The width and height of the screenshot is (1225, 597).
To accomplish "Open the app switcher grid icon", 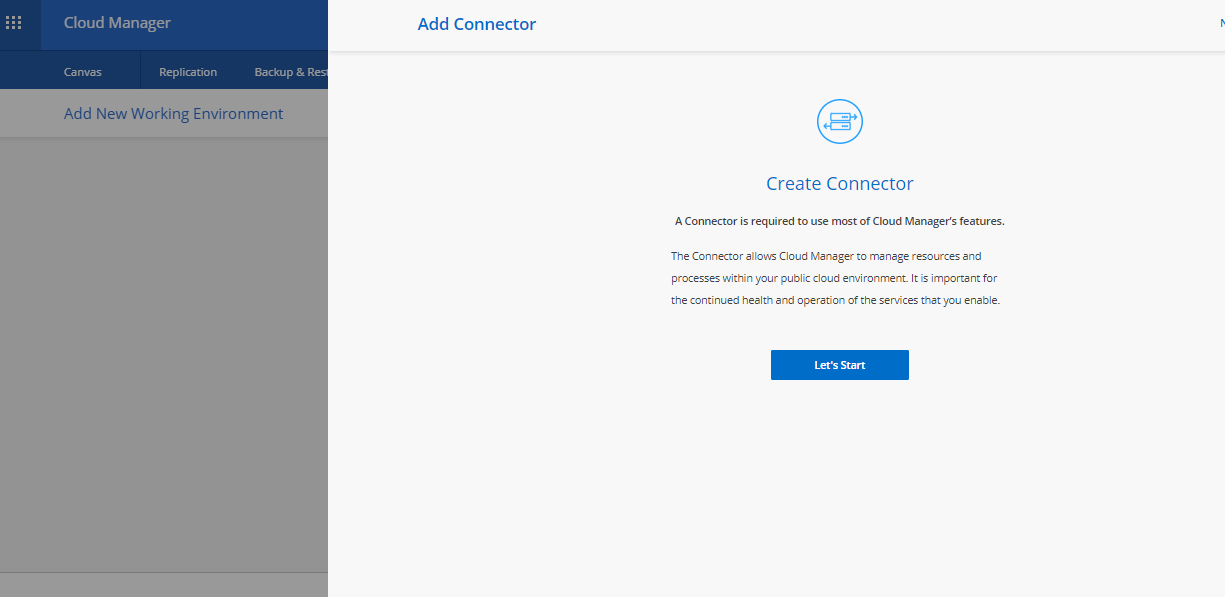I will click(14, 23).
